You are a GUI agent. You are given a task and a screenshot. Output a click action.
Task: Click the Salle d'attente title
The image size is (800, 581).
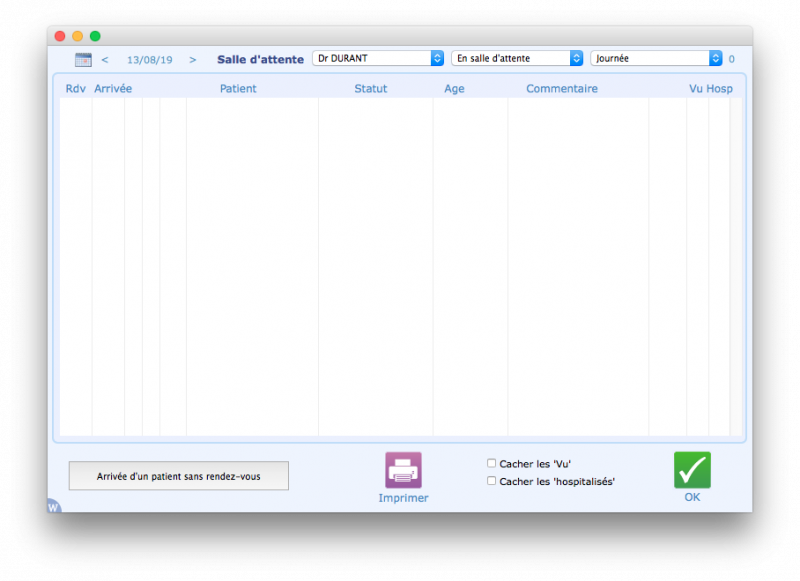tap(260, 59)
